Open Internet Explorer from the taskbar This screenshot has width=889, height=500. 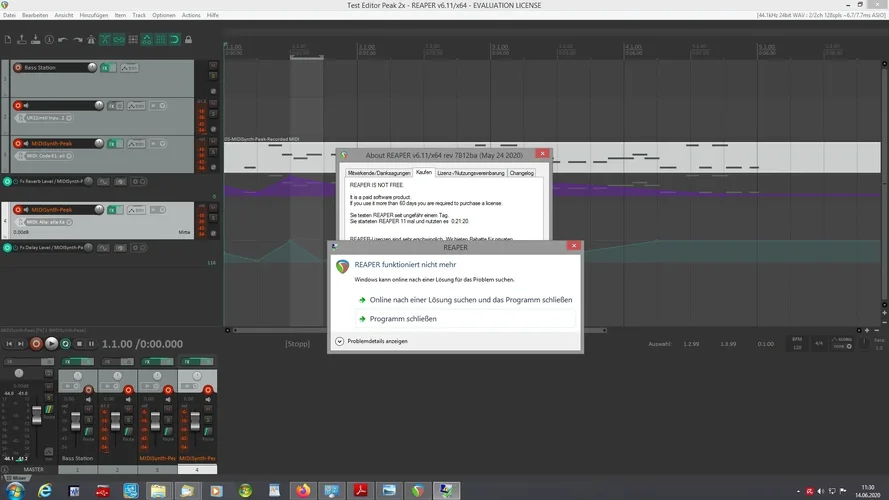pos(44,490)
